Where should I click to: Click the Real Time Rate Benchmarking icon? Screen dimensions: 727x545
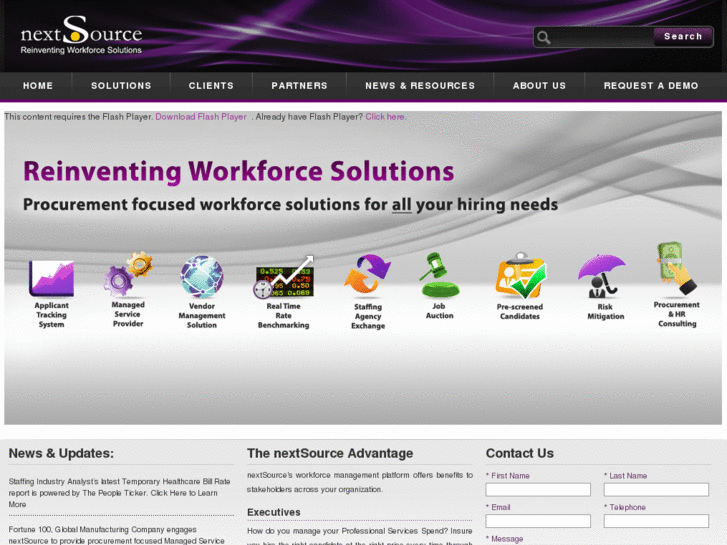pos(284,277)
